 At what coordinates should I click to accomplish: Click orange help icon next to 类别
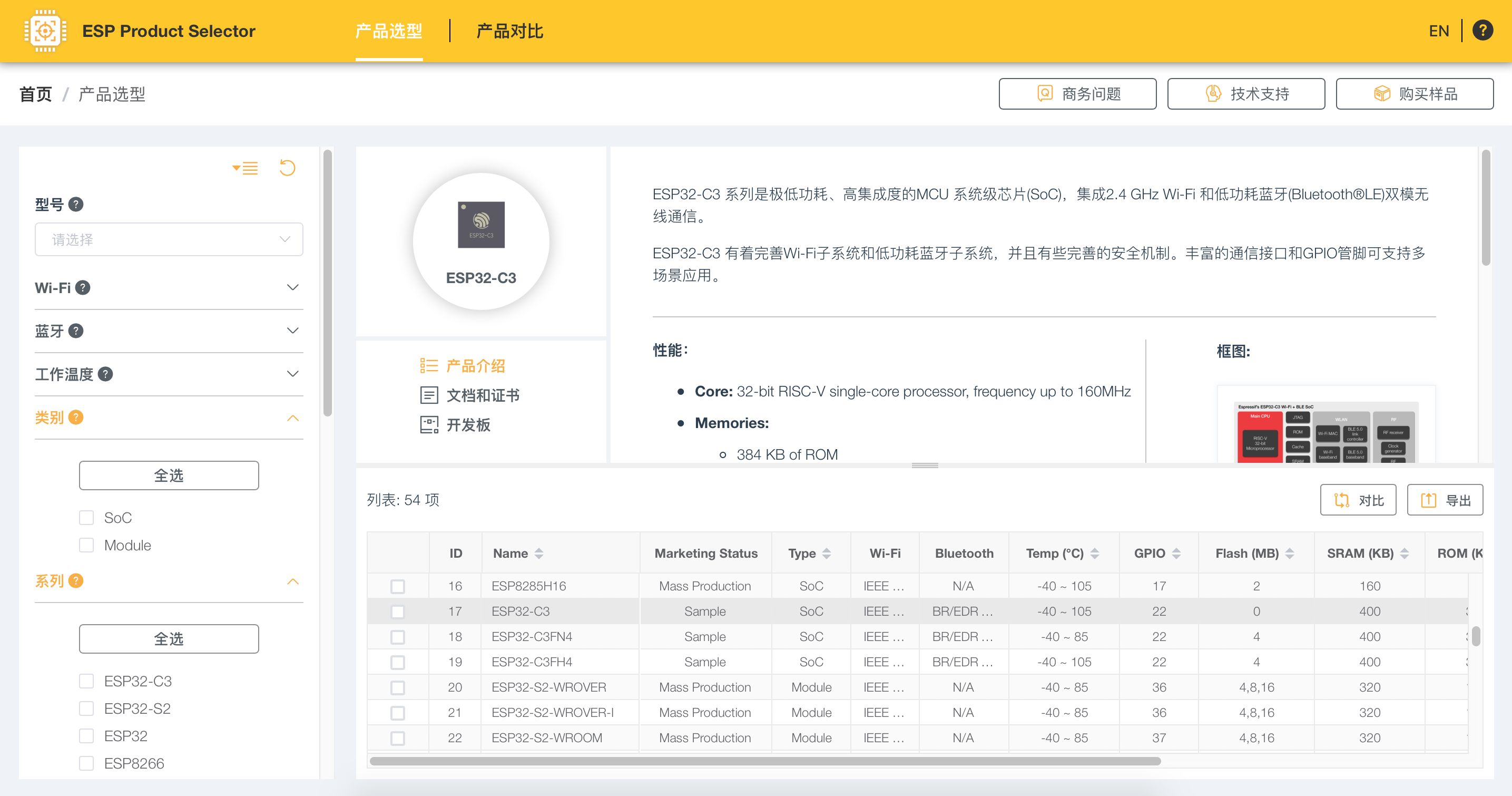point(76,417)
